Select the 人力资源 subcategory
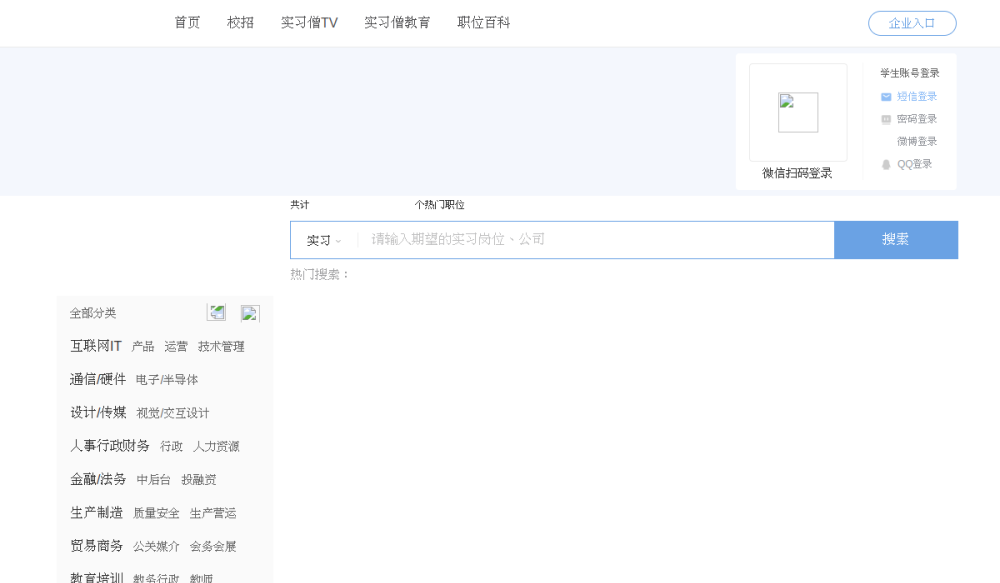1000x583 pixels. click(x=216, y=446)
